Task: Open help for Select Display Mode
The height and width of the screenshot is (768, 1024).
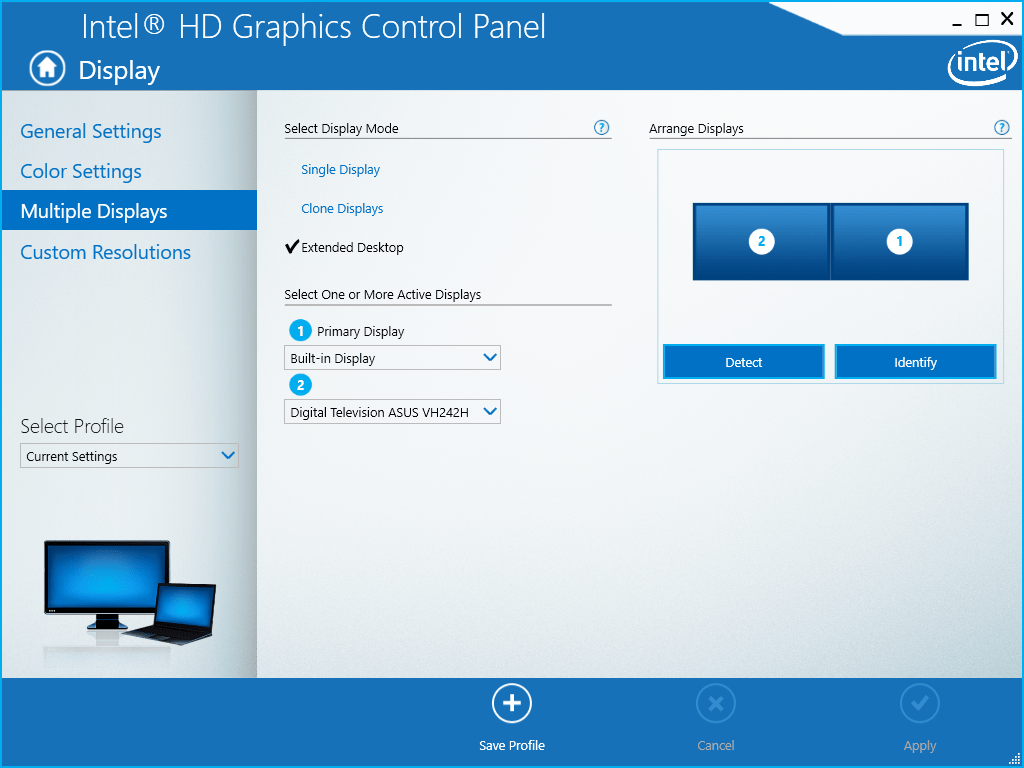Action: 601,127
